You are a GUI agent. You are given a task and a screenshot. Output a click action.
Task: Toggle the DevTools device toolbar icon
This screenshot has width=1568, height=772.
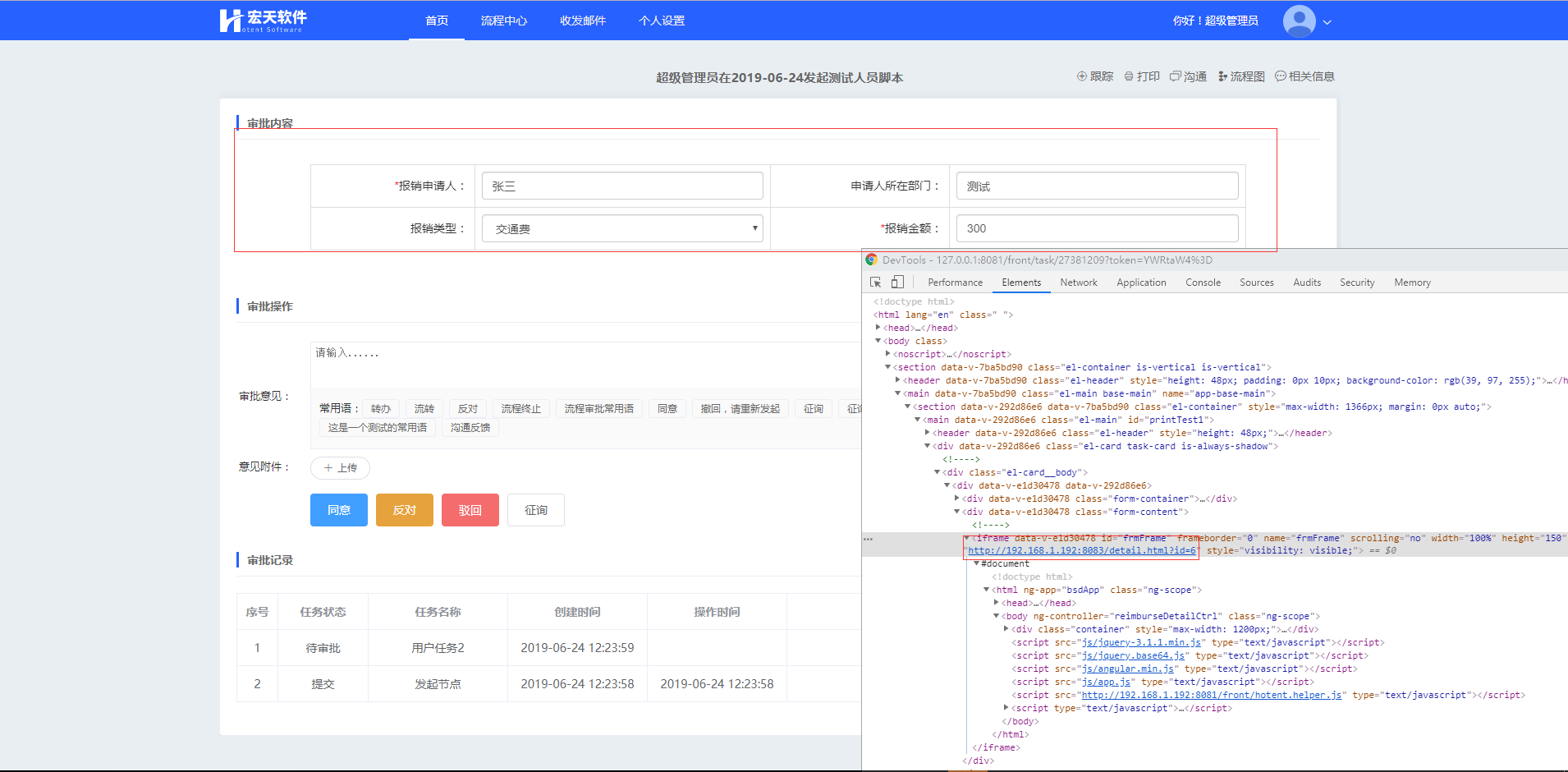tap(897, 282)
